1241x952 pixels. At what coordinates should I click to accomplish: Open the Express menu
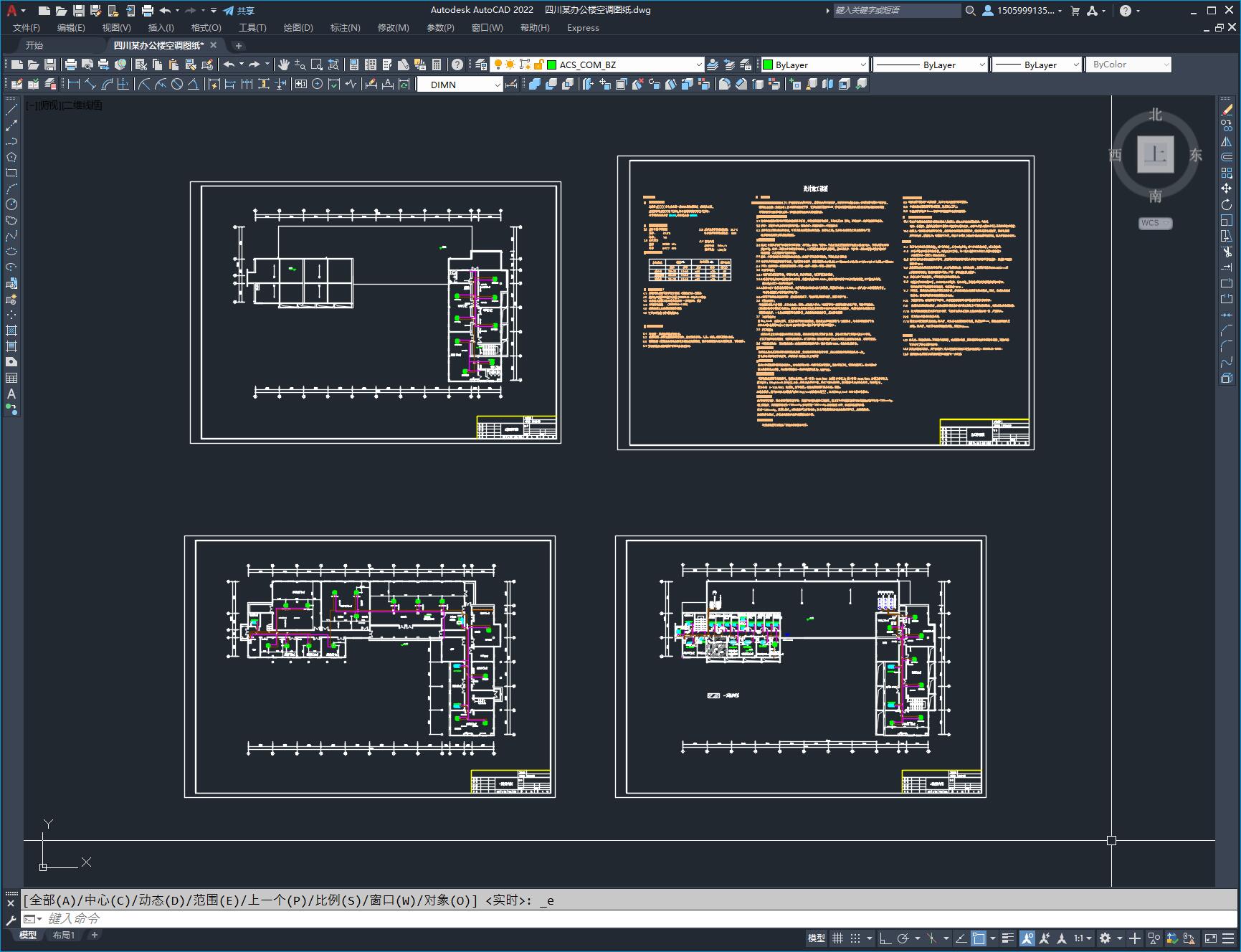pos(583,28)
